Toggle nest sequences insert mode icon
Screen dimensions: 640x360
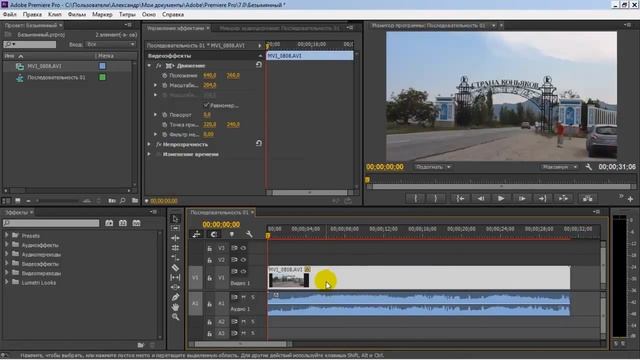click(x=196, y=234)
